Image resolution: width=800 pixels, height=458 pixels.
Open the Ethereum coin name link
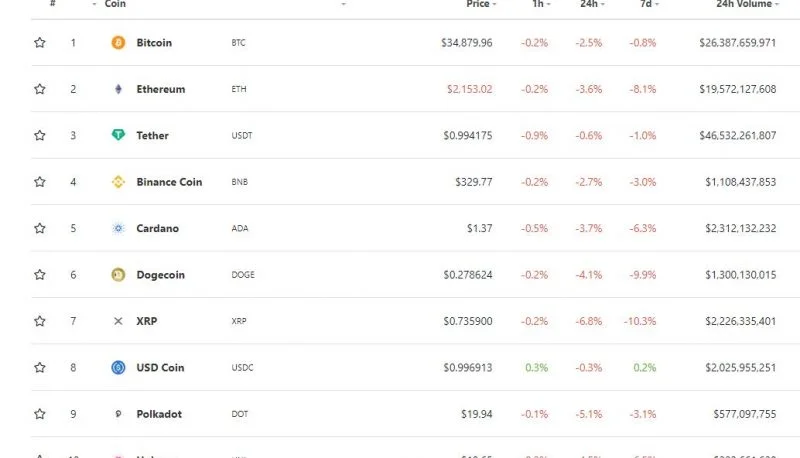click(161, 89)
